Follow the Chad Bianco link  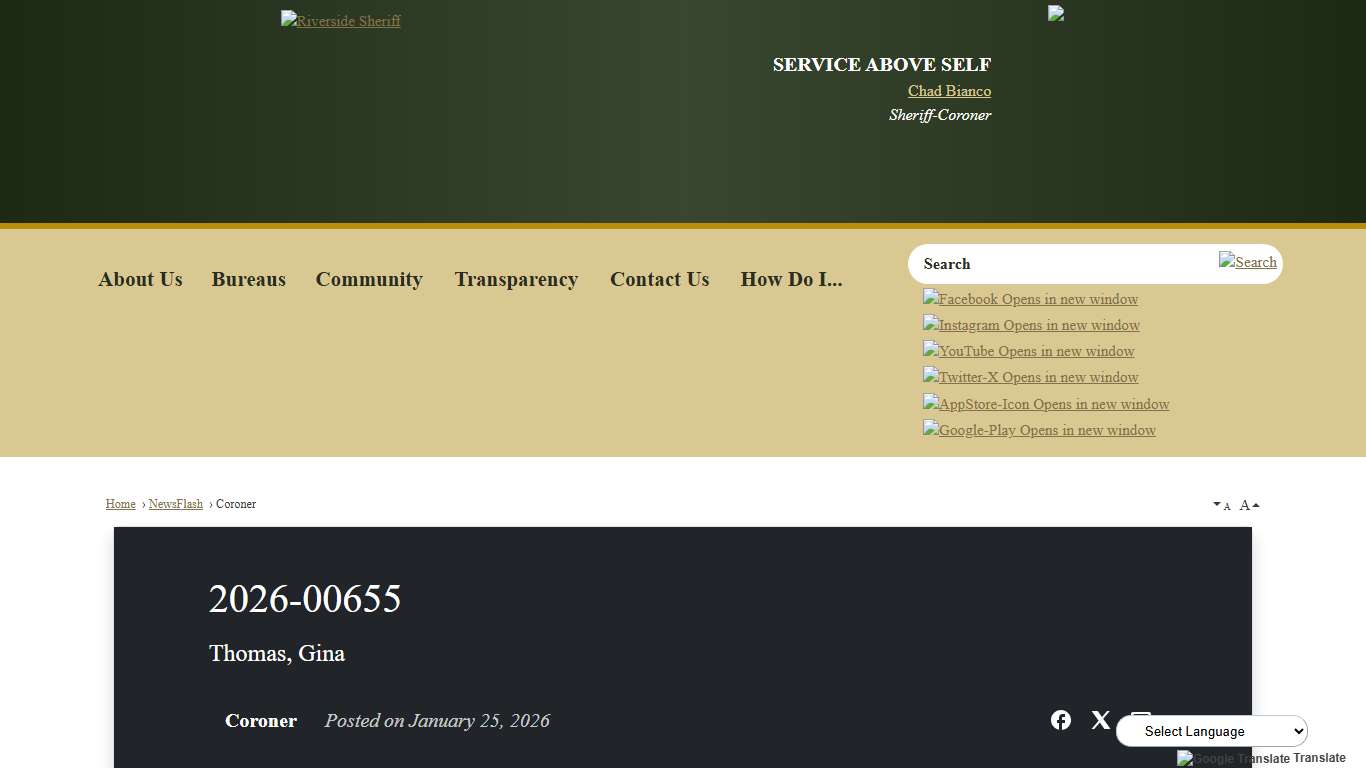pos(948,90)
